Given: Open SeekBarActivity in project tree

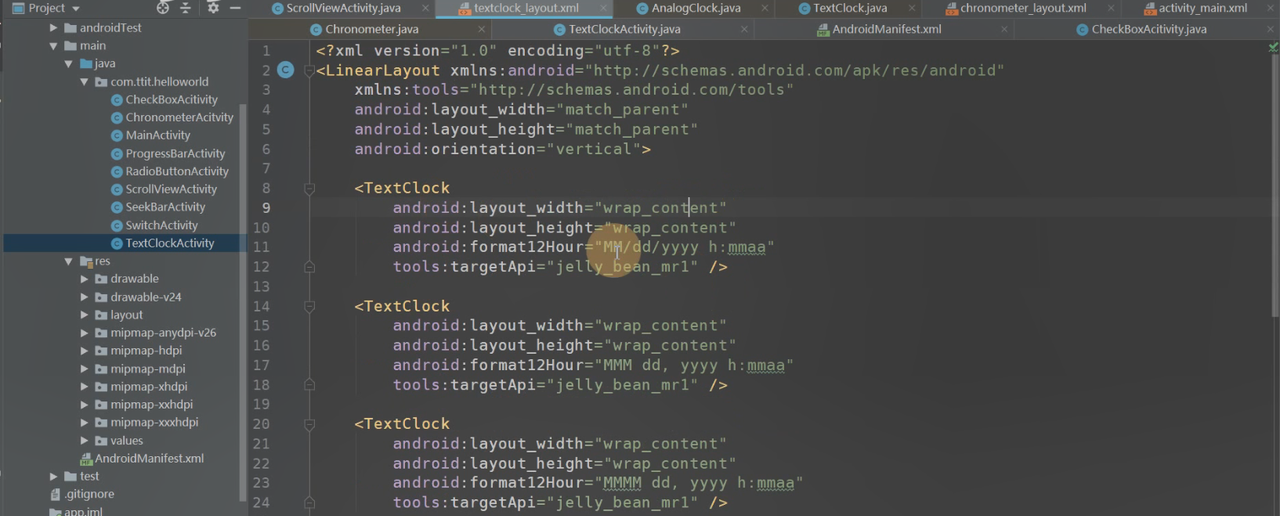Looking at the screenshot, I should coord(158,207).
